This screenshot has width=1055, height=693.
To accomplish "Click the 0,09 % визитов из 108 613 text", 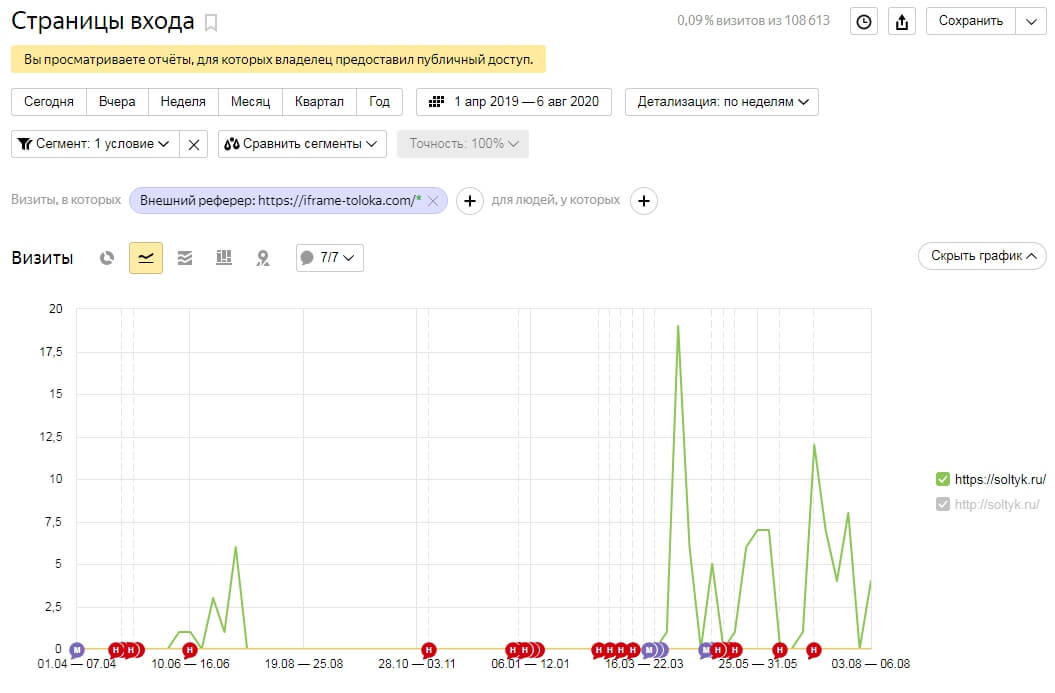I will click(754, 21).
